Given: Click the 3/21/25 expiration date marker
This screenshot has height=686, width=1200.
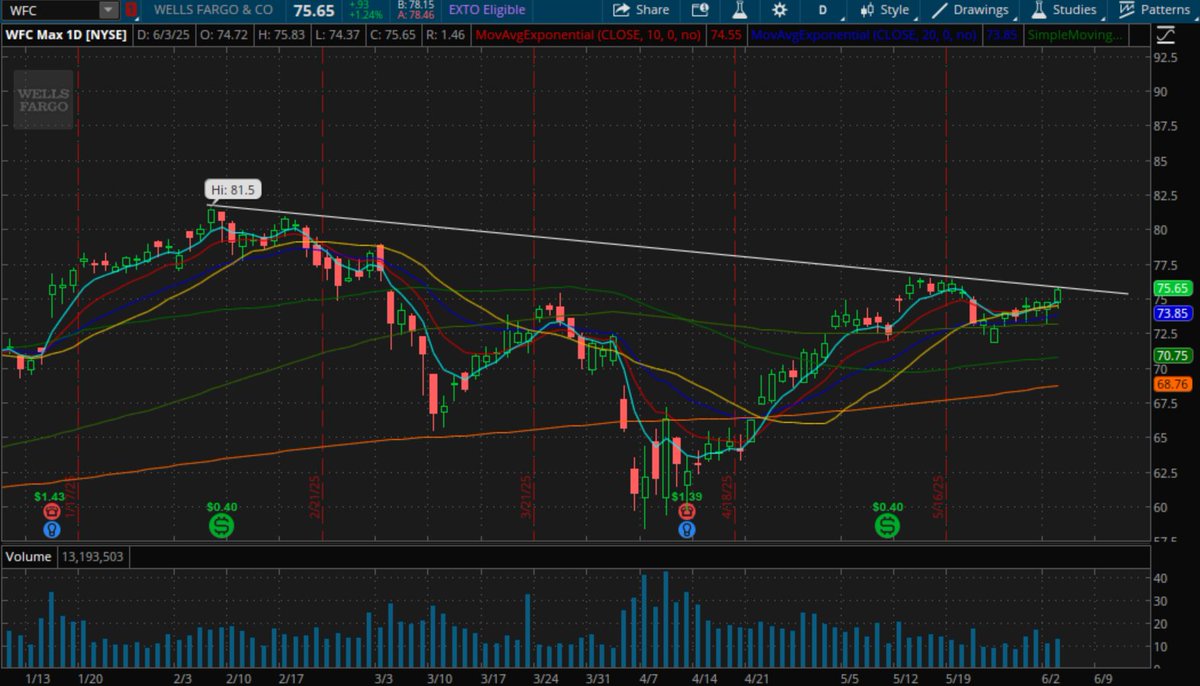Looking at the screenshot, I should point(525,497).
